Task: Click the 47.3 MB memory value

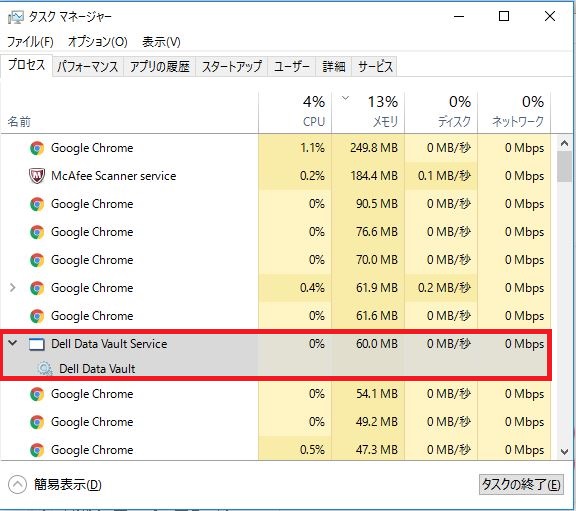Action: (x=377, y=450)
